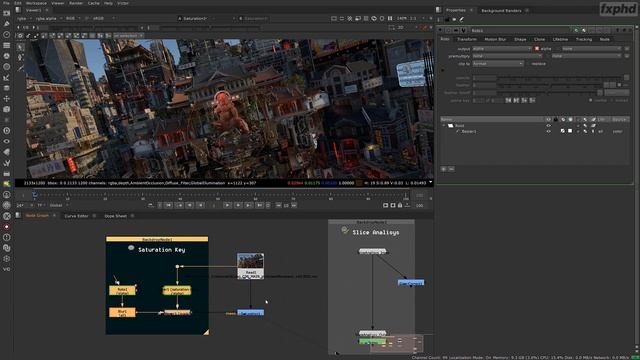Select the Filter nodes icon in left toolbar
Image resolution: width=640 pixels, height=360 pixels.
click(x=7, y=67)
